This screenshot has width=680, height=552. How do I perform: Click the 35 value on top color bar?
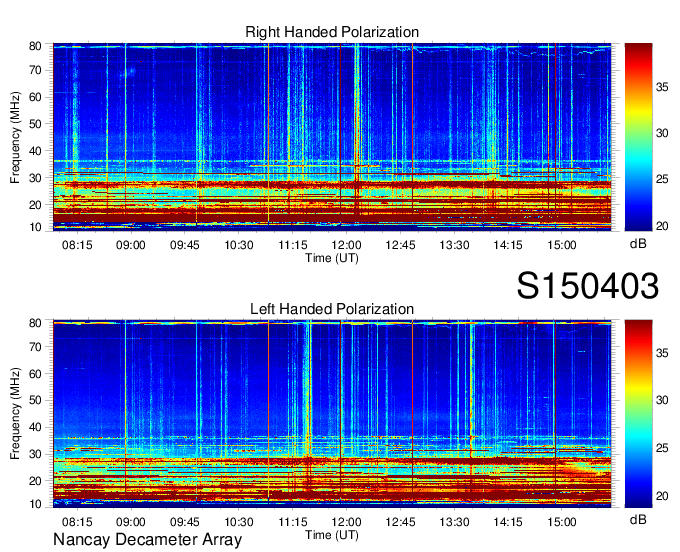tap(662, 87)
